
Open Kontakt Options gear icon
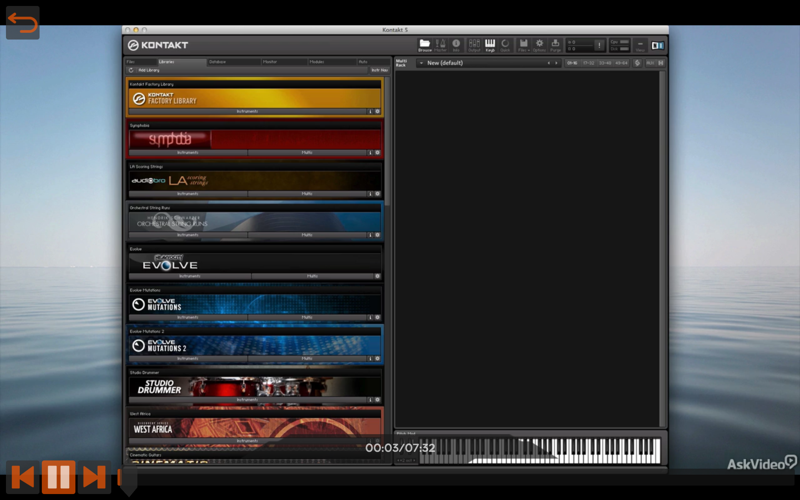click(x=539, y=45)
